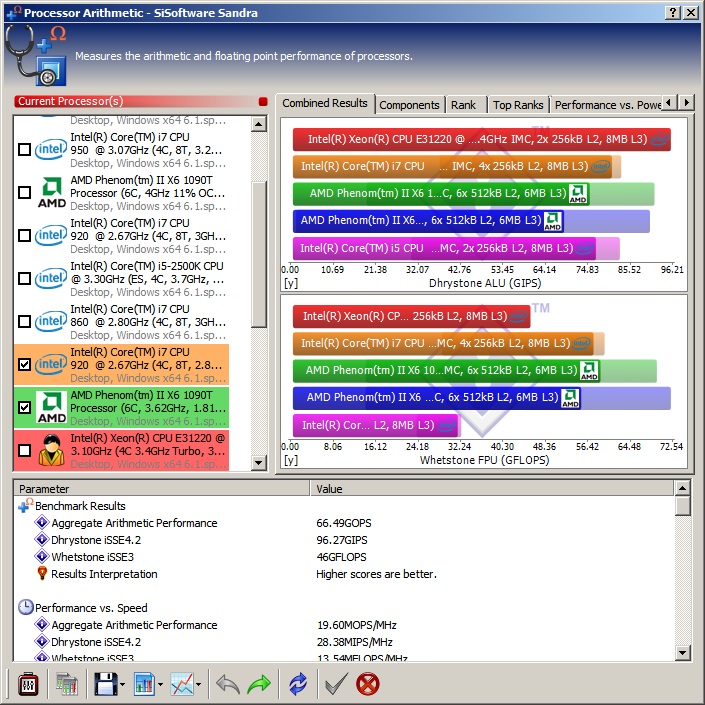
Task: Click the blue refresh arrows icon
Action: tap(298, 684)
